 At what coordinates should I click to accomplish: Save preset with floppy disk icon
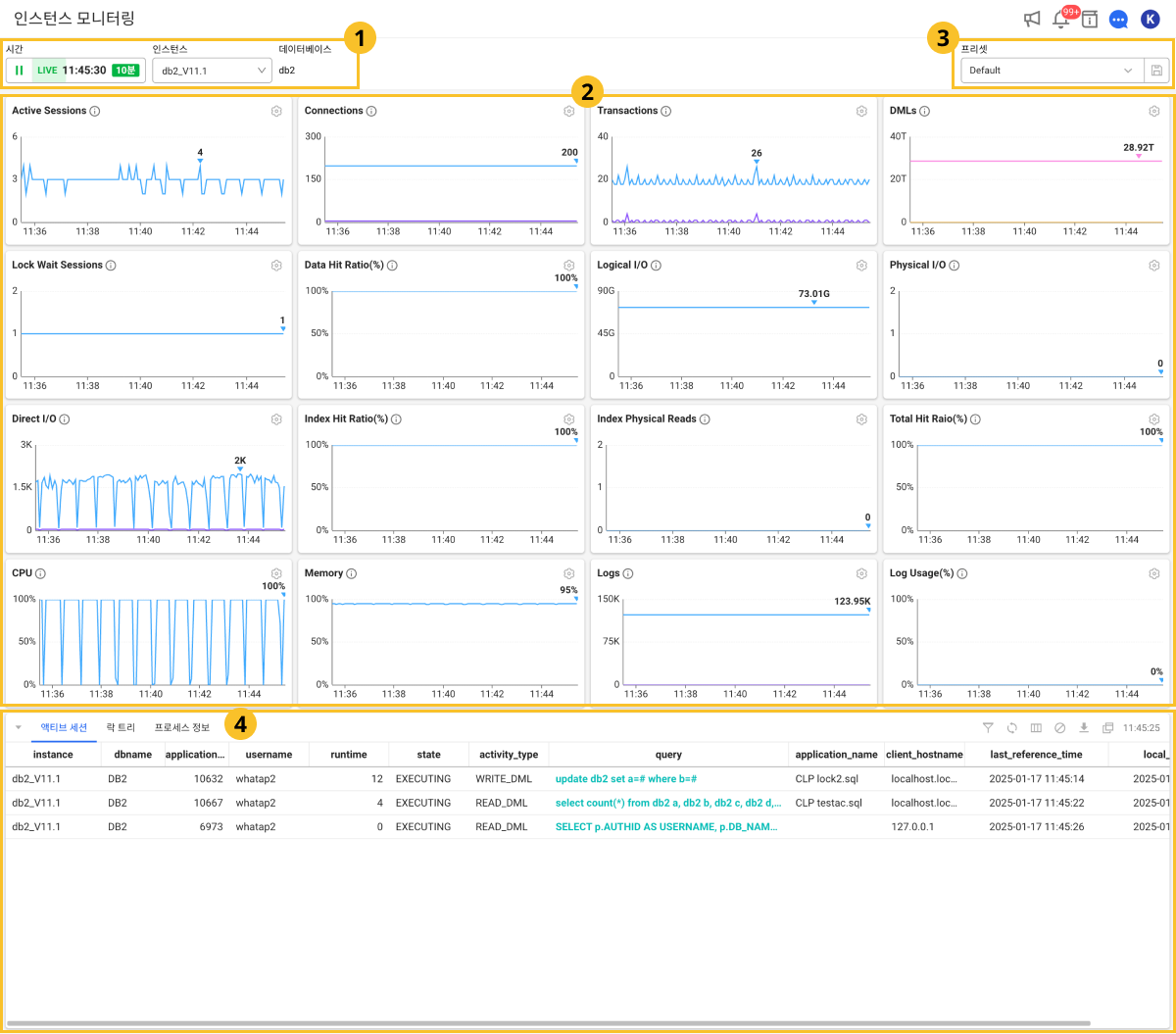coord(1156,71)
